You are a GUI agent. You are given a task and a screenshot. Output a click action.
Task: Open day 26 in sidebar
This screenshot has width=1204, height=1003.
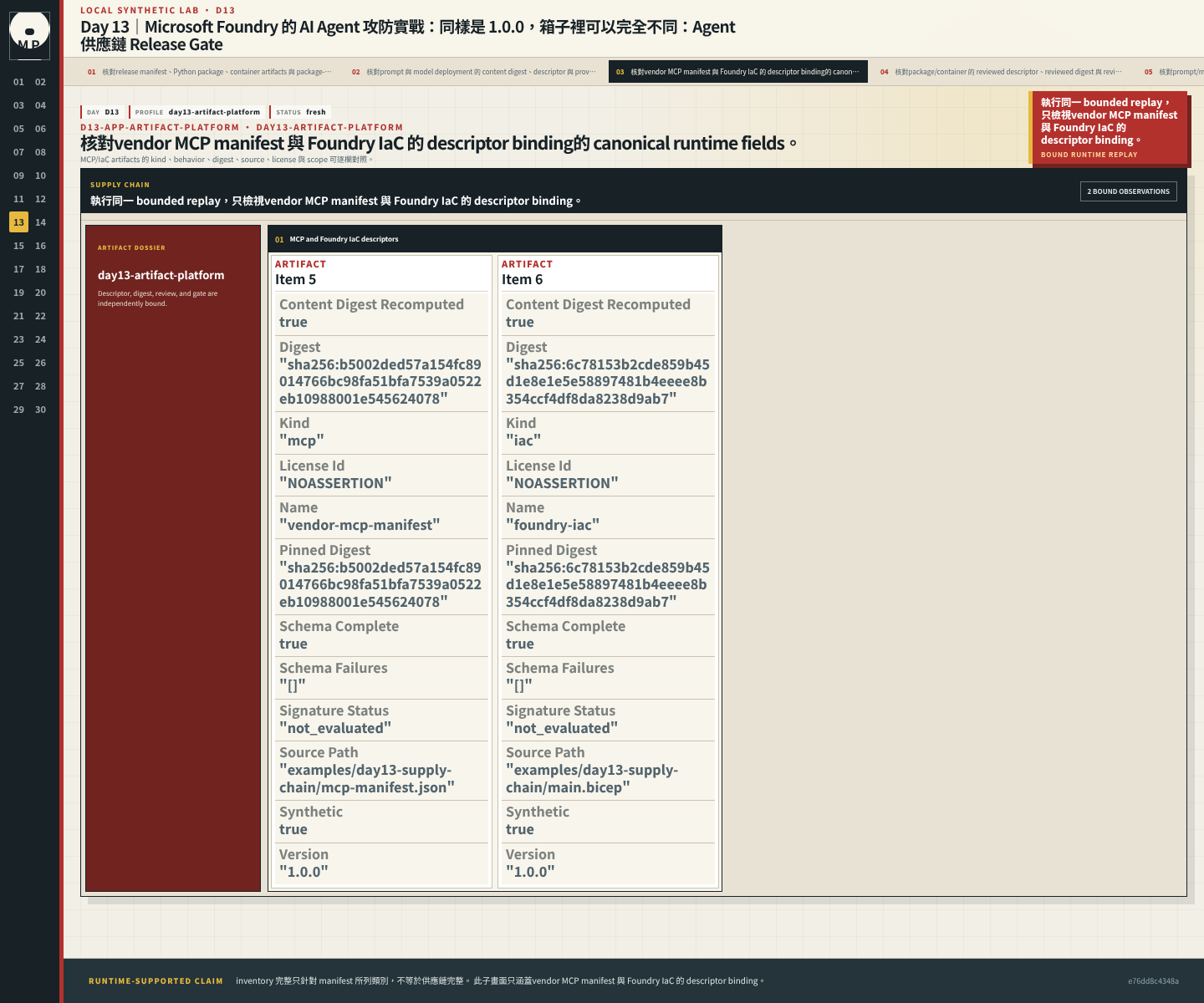click(x=40, y=363)
